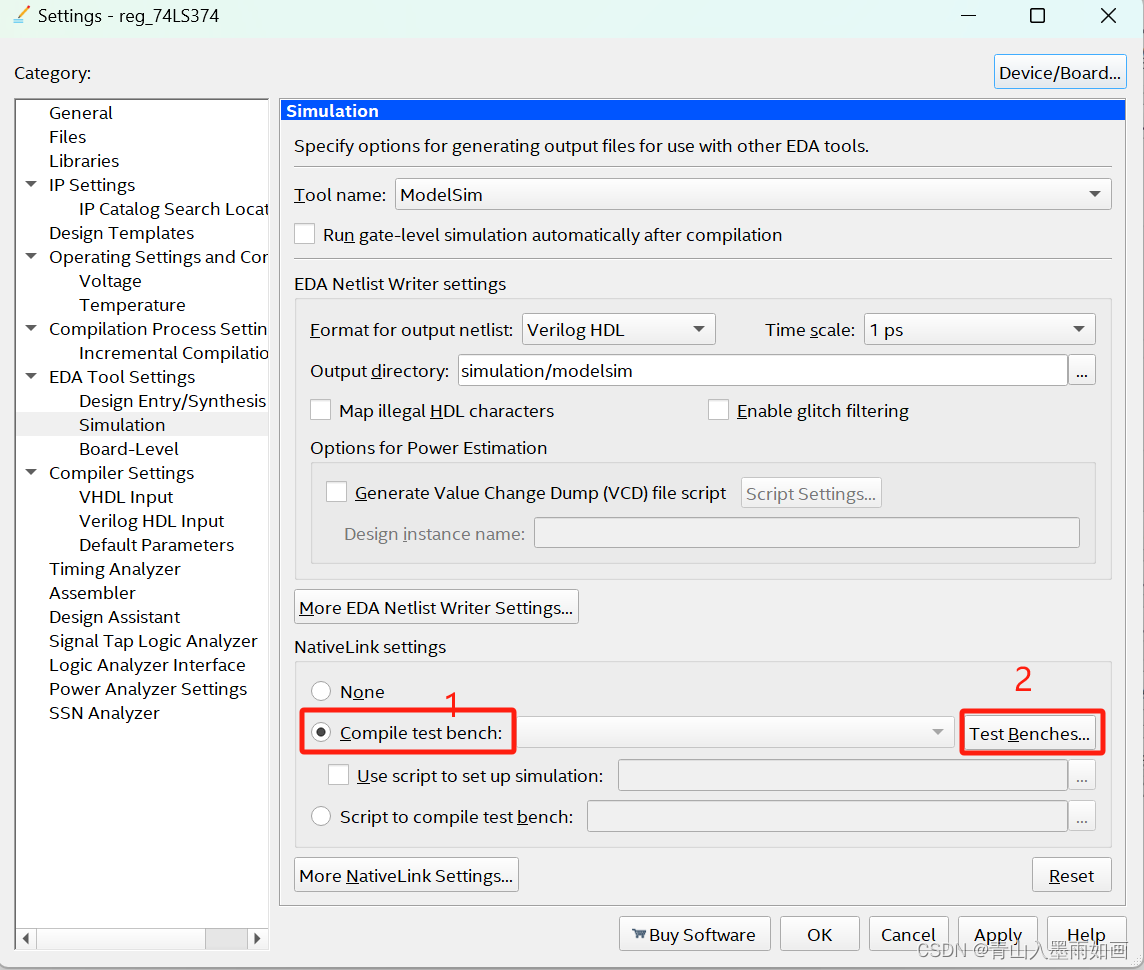
Task: Select Libraries category
Action: point(84,161)
